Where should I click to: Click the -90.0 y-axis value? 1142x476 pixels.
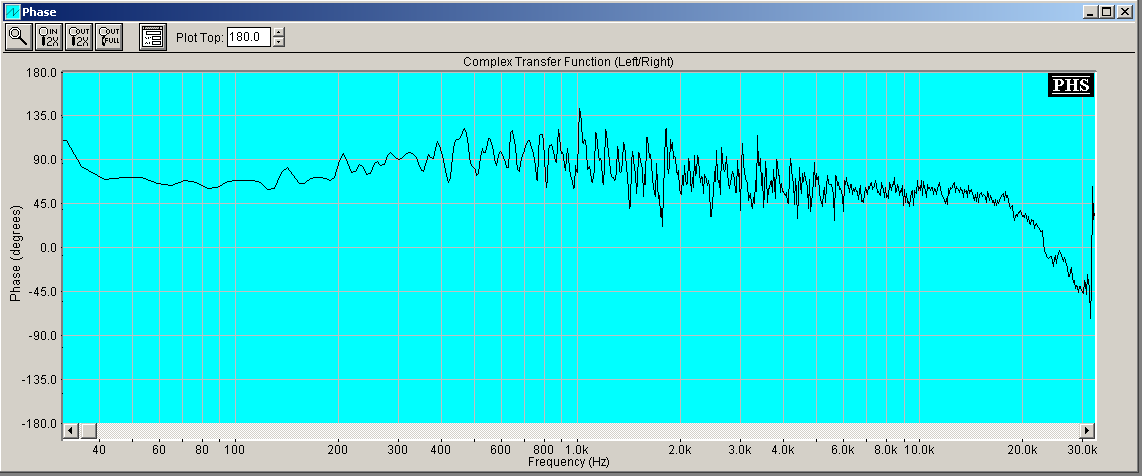click(44, 336)
